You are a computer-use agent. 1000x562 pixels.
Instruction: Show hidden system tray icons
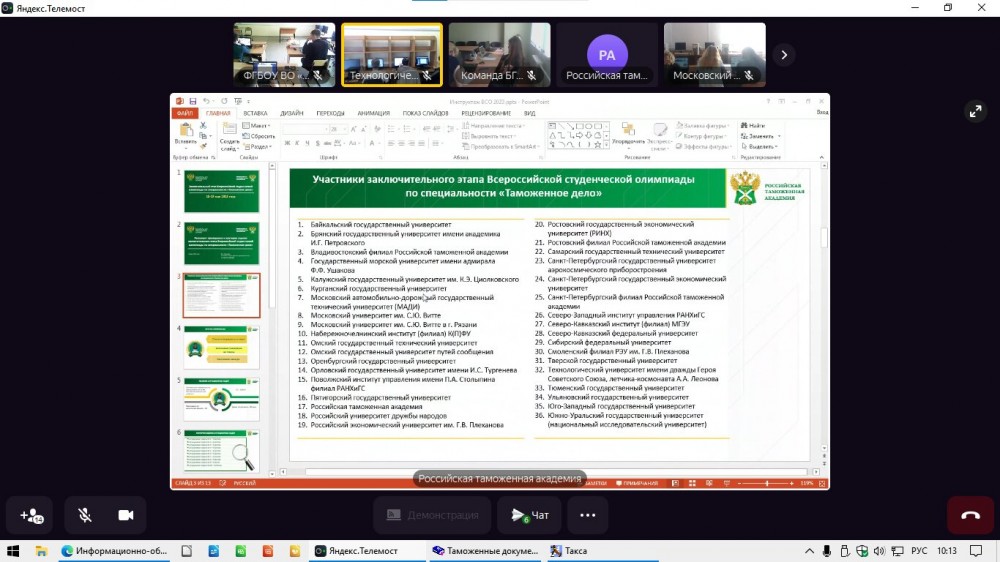pyautogui.click(x=809, y=551)
